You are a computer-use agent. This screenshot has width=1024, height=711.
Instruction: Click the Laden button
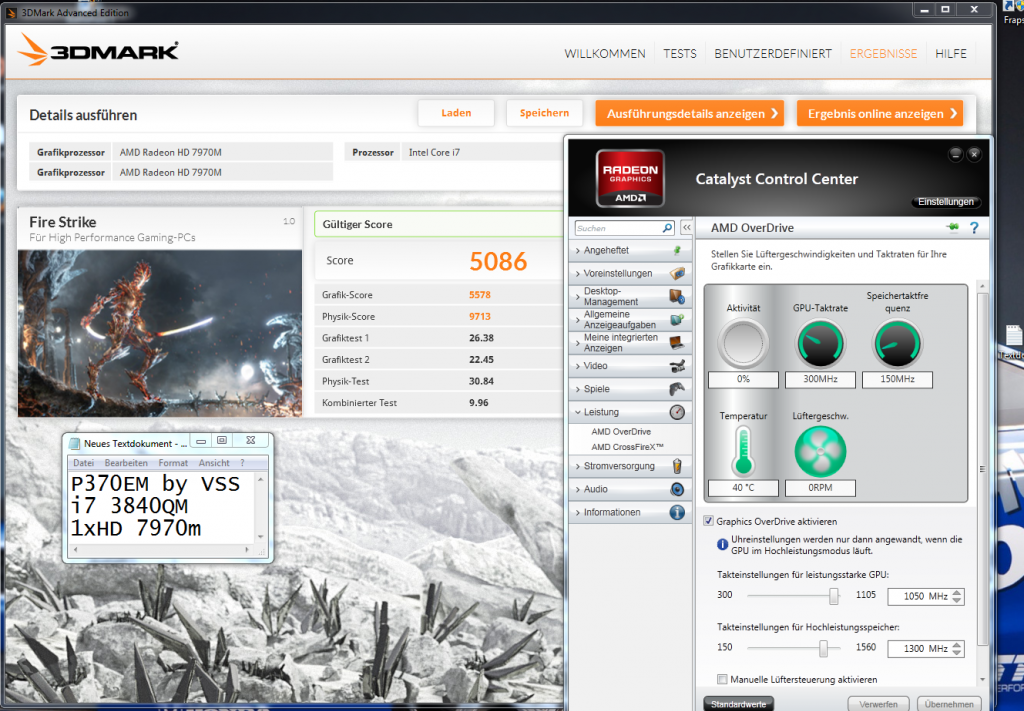coord(456,113)
